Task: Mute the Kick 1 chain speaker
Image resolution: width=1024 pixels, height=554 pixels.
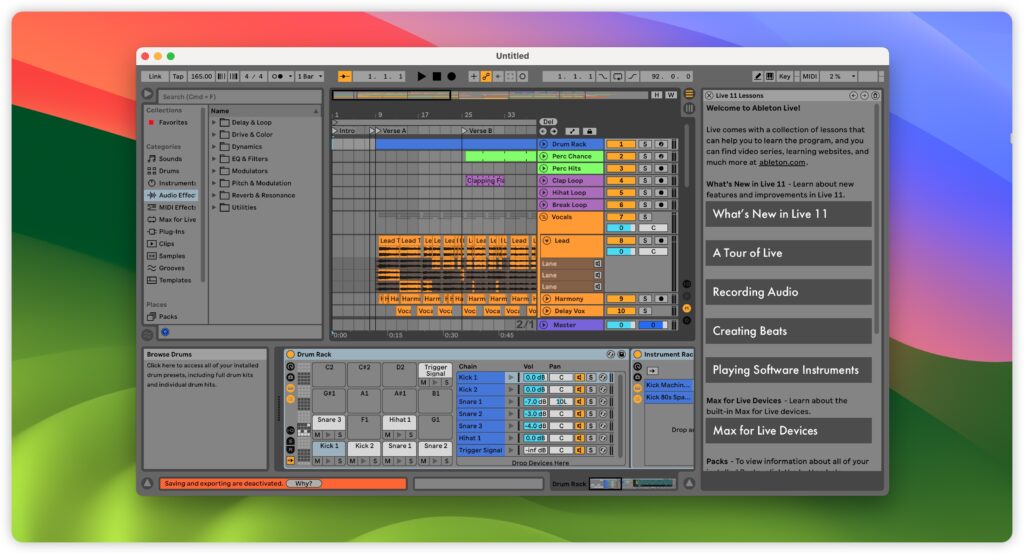Action: pyautogui.click(x=579, y=378)
